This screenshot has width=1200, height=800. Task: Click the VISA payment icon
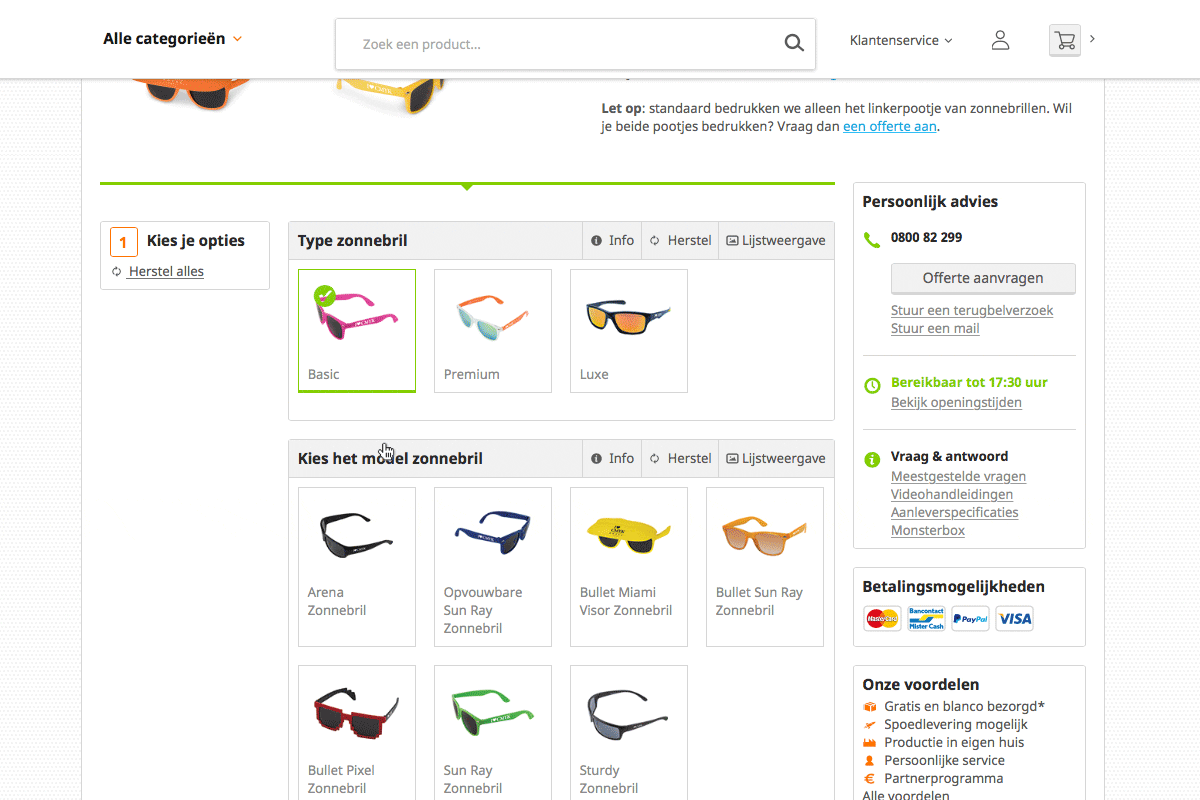(x=1015, y=619)
